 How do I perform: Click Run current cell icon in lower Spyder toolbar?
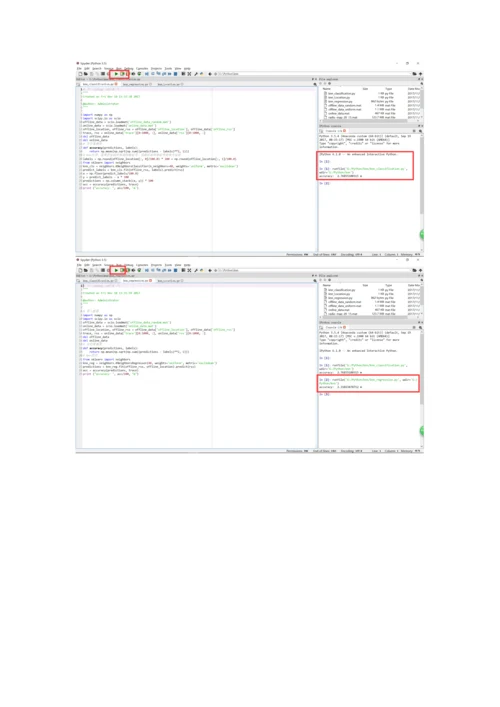(123, 271)
